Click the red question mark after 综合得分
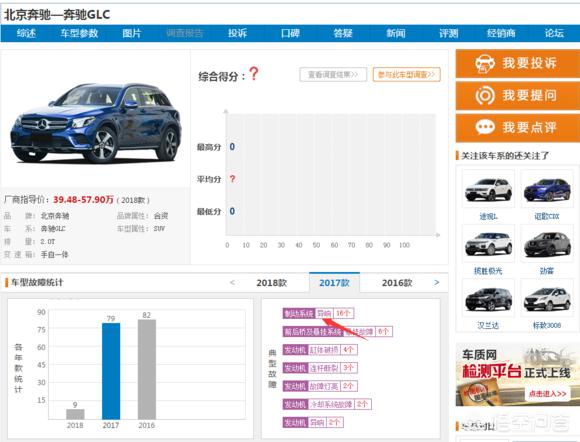 [x=254, y=74]
